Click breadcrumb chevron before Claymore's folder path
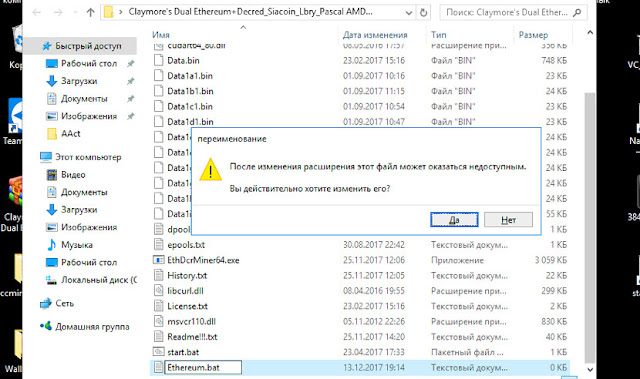Image resolution: width=640 pixels, height=379 pixels. coord(120,13)
